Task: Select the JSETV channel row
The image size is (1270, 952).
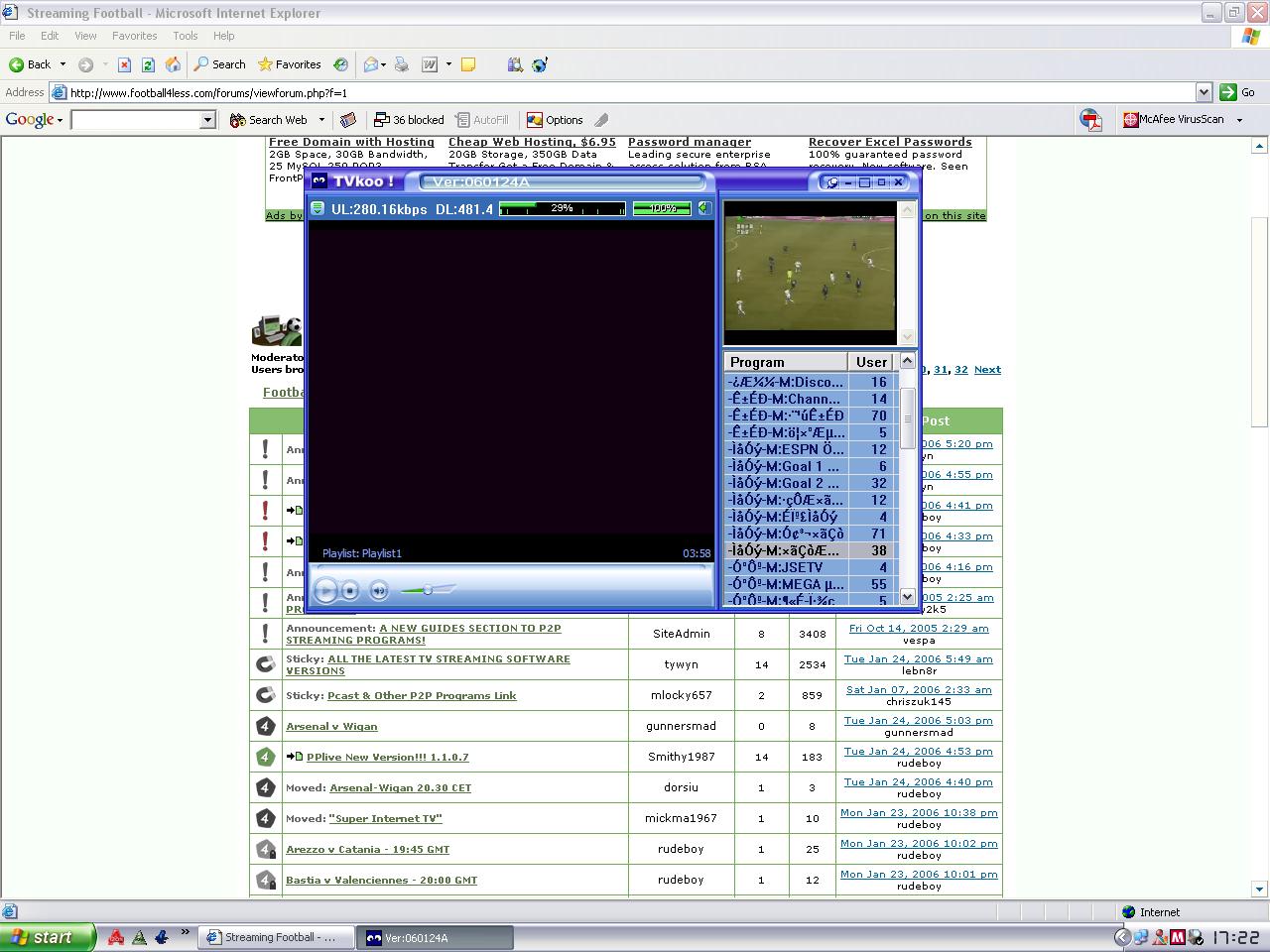Action: click(x=811, y=567)
